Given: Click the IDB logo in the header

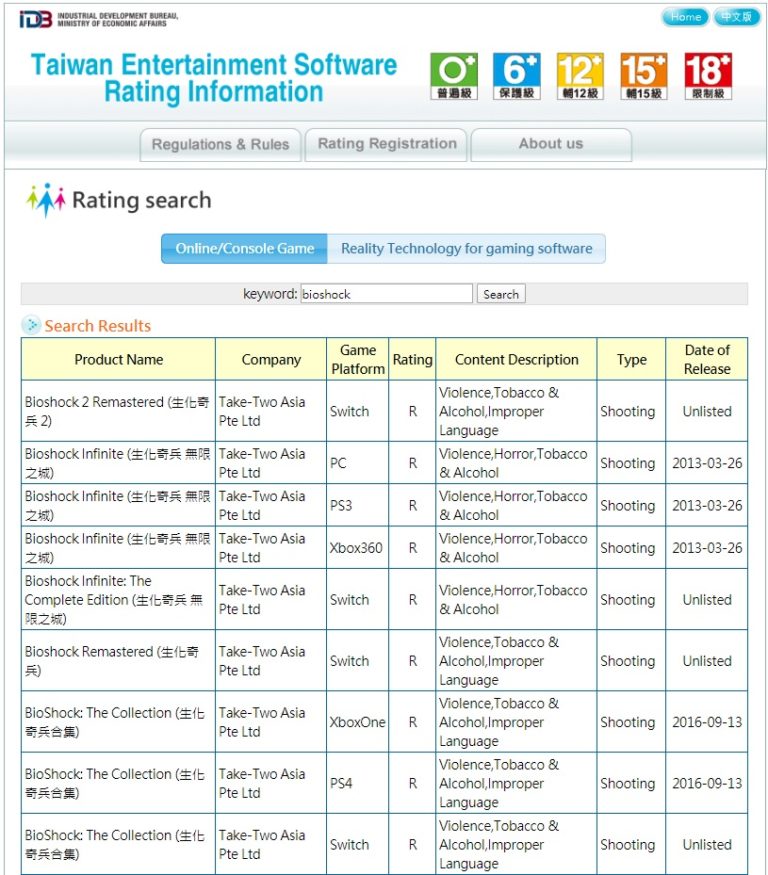Looking at the screenshot, I should (x=36, y=19).
